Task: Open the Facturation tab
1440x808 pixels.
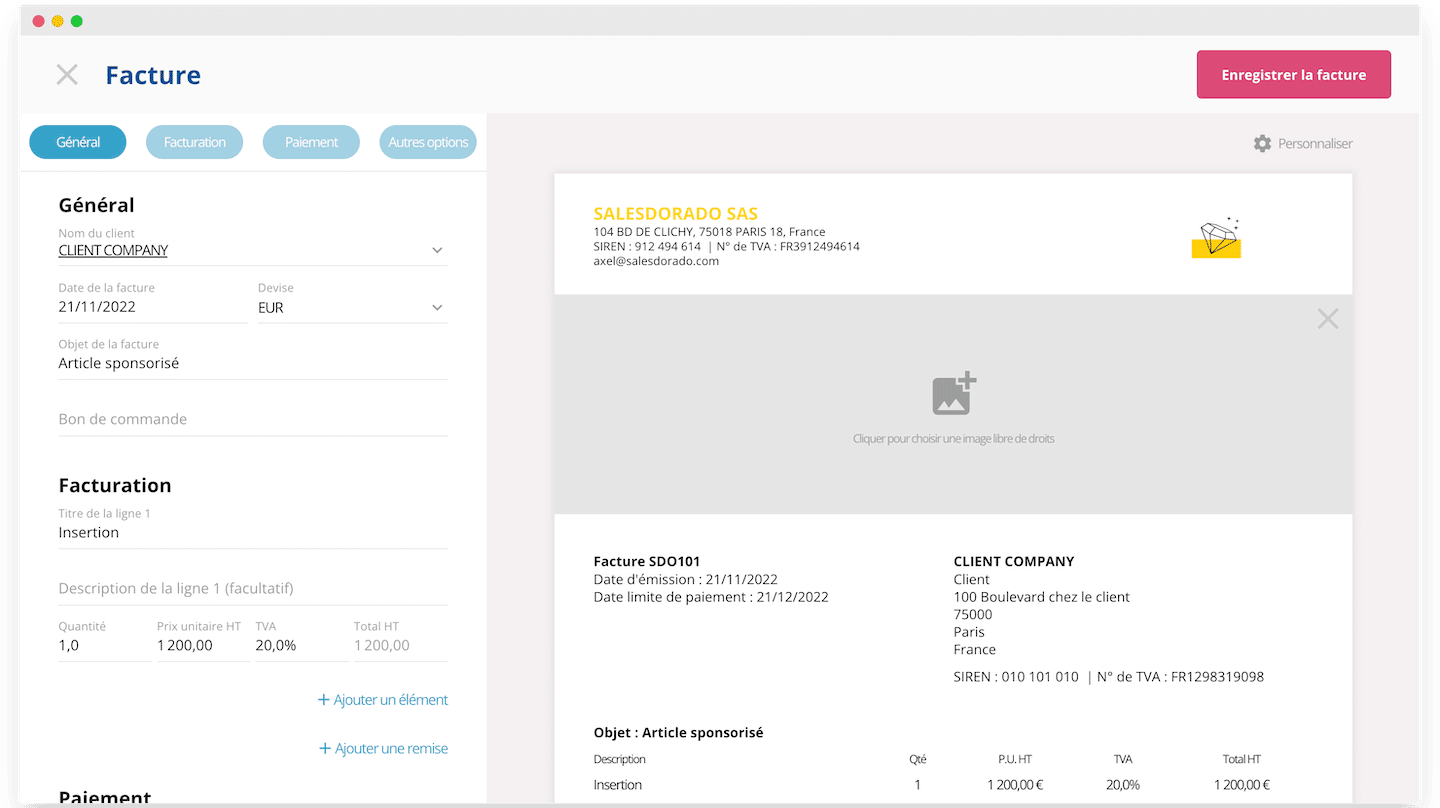Action: 195,142
